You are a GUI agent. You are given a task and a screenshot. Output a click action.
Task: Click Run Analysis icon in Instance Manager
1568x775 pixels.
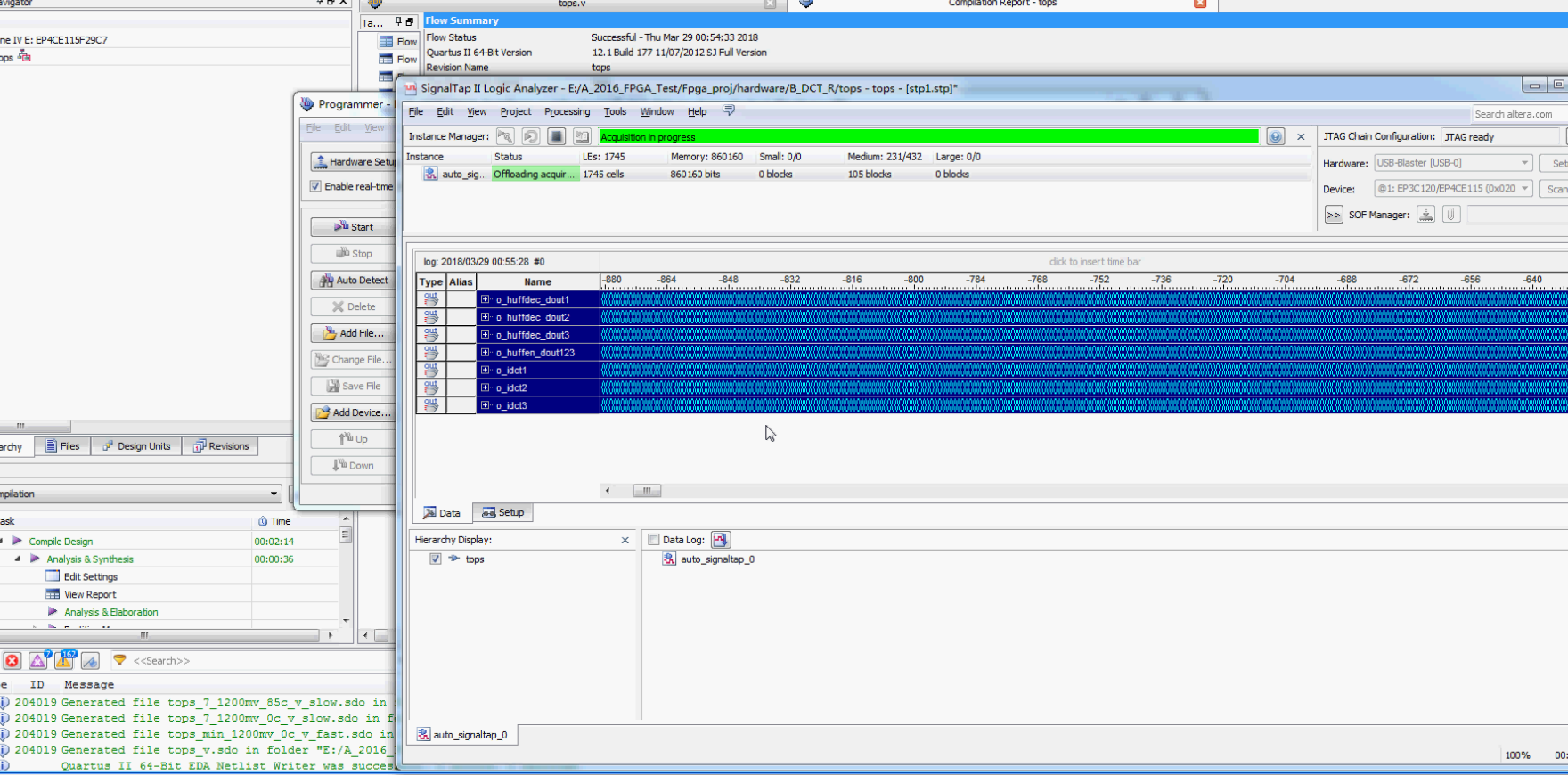pos(505,136)
